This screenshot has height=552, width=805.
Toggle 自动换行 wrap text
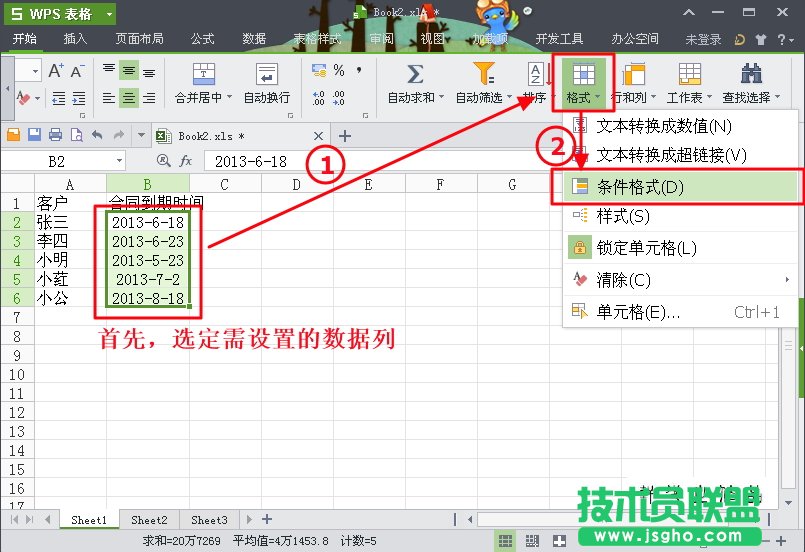tap(266, 83)
